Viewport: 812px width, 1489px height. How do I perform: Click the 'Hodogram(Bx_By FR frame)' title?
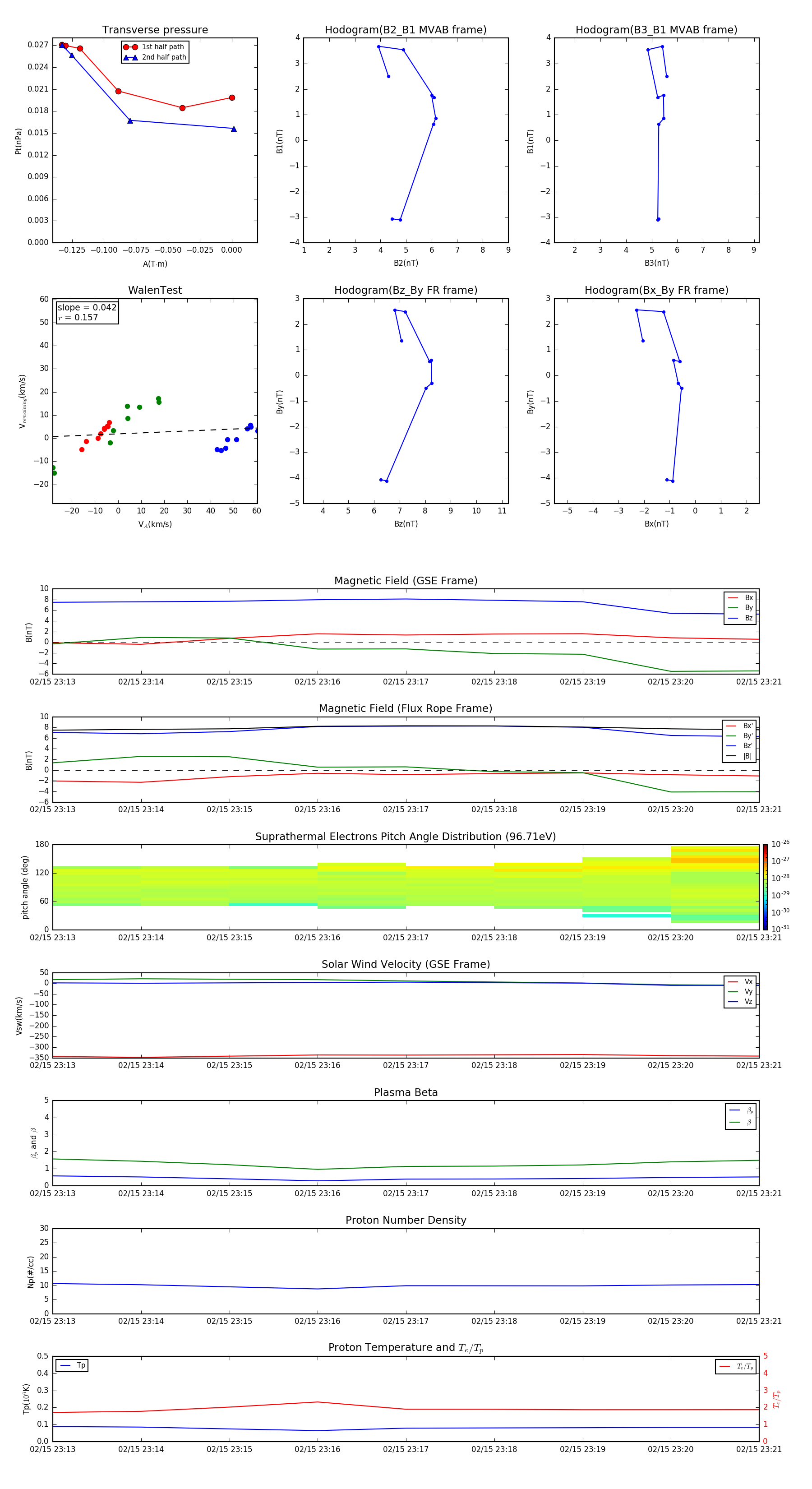click(656, 290)
